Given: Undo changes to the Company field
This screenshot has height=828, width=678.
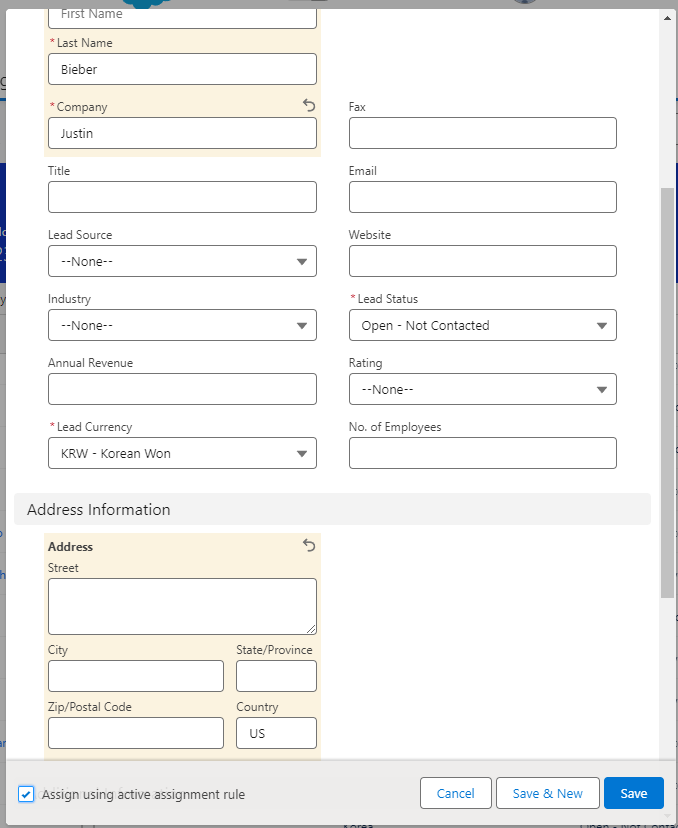Looking at the screenshot, I should (x=309, y=105).
